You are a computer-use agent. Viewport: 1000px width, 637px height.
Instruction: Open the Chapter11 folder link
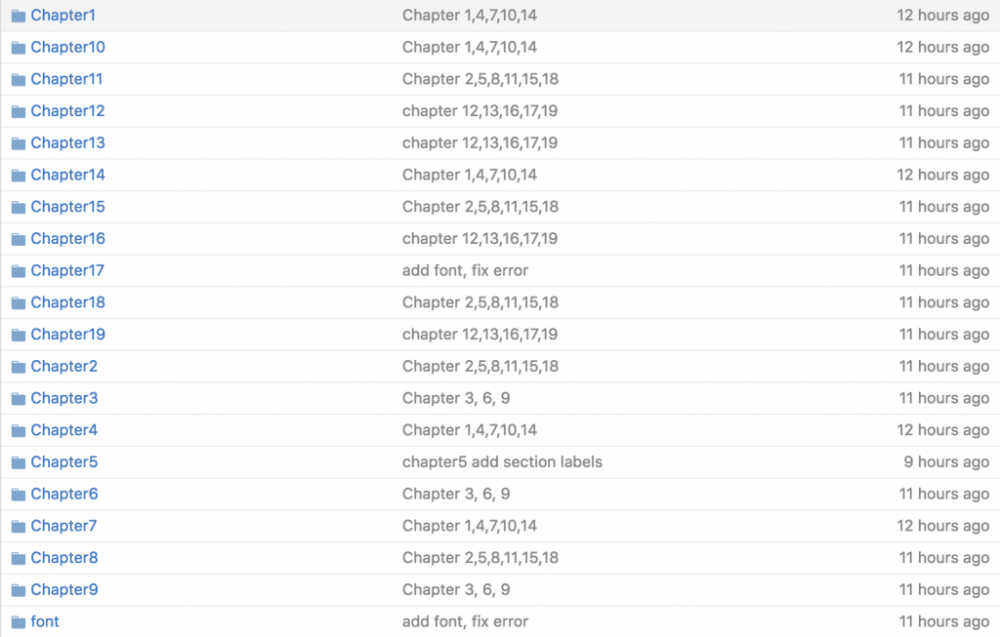click(x=66, y=79)
